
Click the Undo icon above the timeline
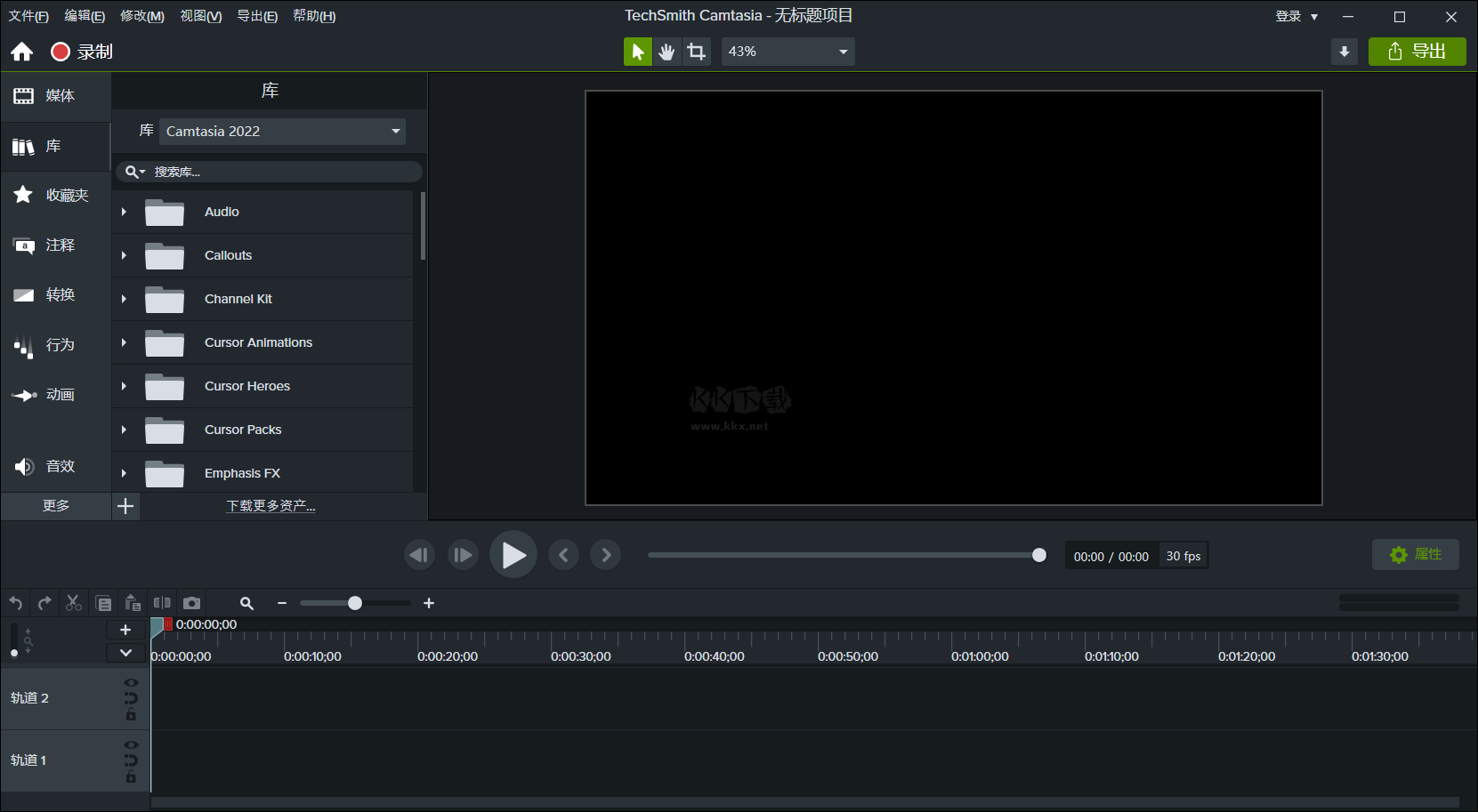15,602
